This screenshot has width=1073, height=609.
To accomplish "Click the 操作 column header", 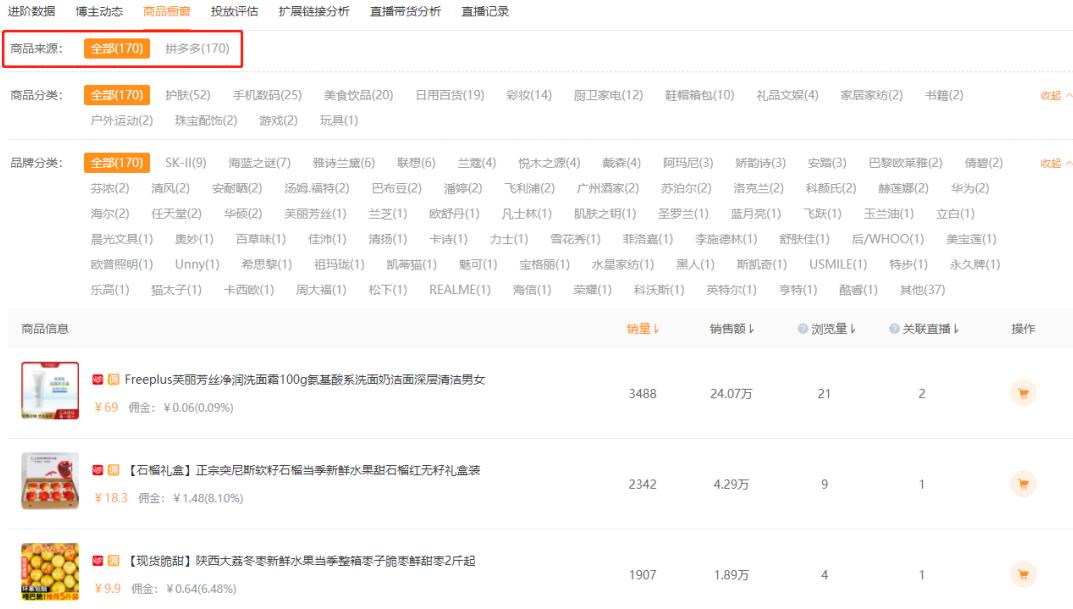I will click(x=1023, y=328).
